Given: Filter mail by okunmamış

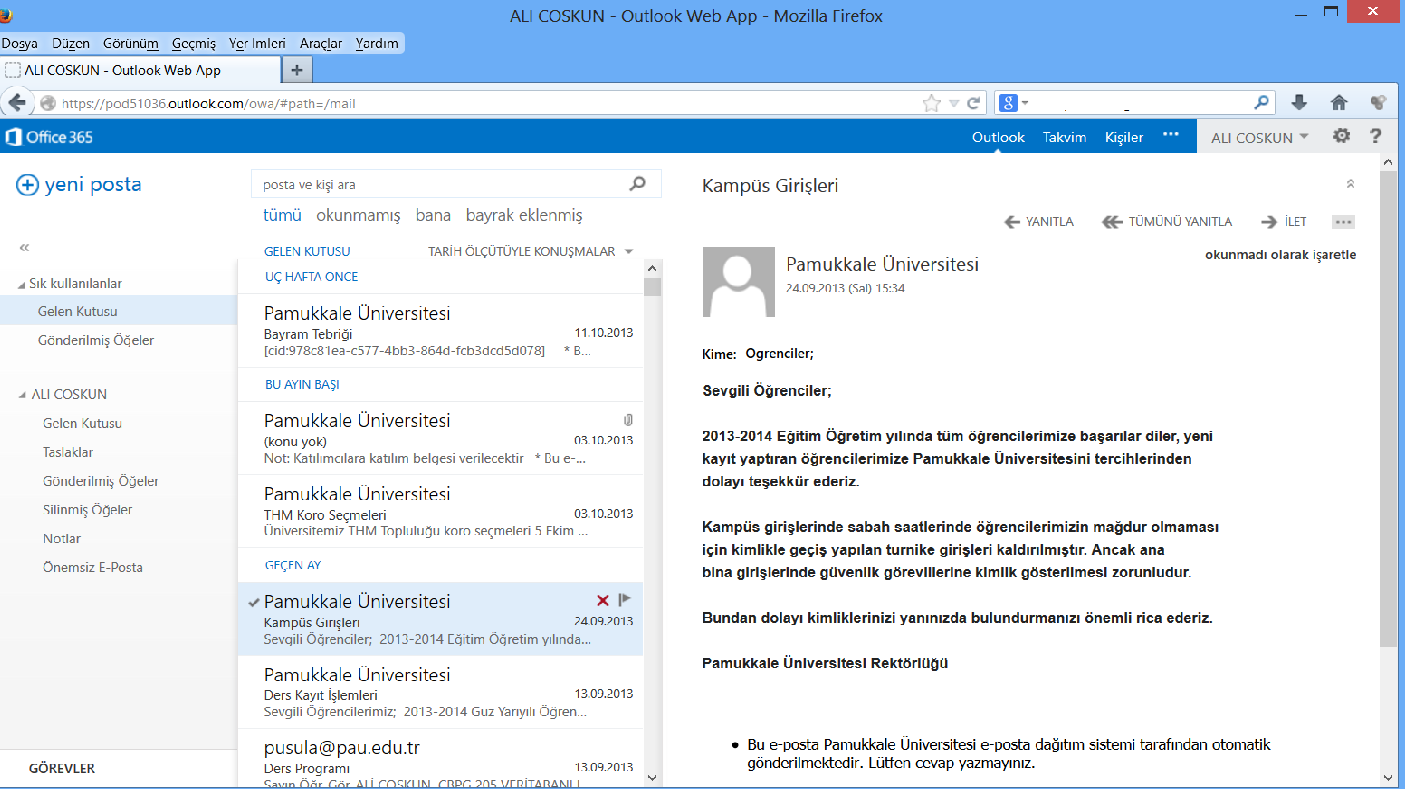Looking at the screenshot, I should 358,215.
